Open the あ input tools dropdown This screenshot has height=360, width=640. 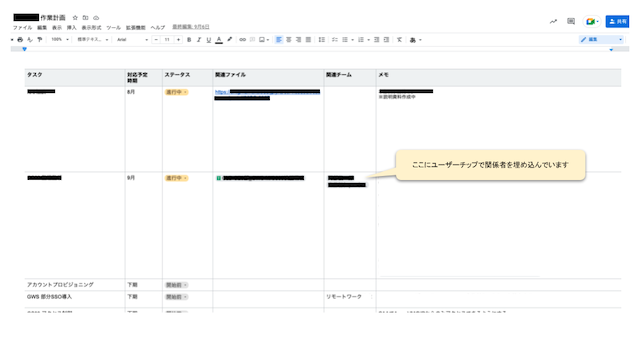pos(415,40)
